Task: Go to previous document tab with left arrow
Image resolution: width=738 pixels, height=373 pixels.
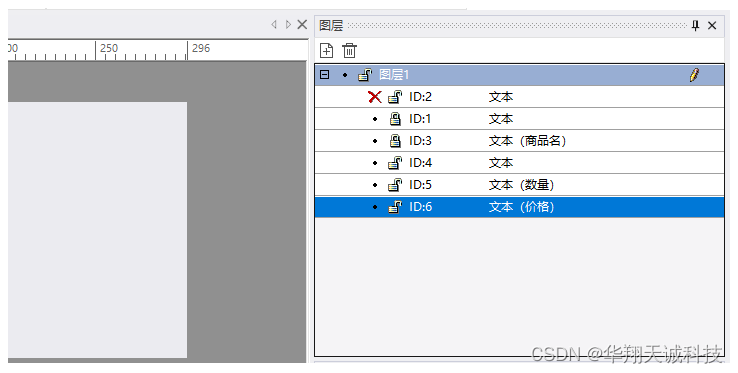Action: pos(274,24)
